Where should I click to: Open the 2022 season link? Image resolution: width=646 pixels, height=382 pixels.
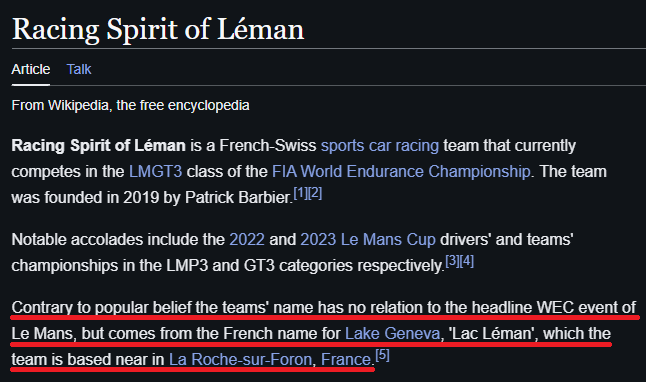coord(247,239)
